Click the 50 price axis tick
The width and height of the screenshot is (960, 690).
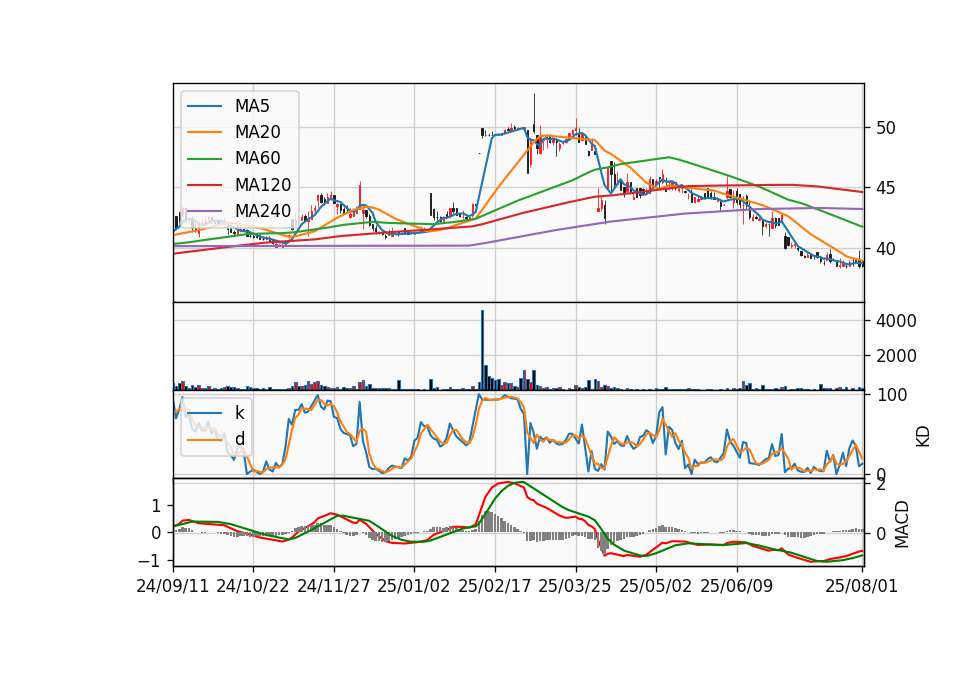click(x=886, y=128)
